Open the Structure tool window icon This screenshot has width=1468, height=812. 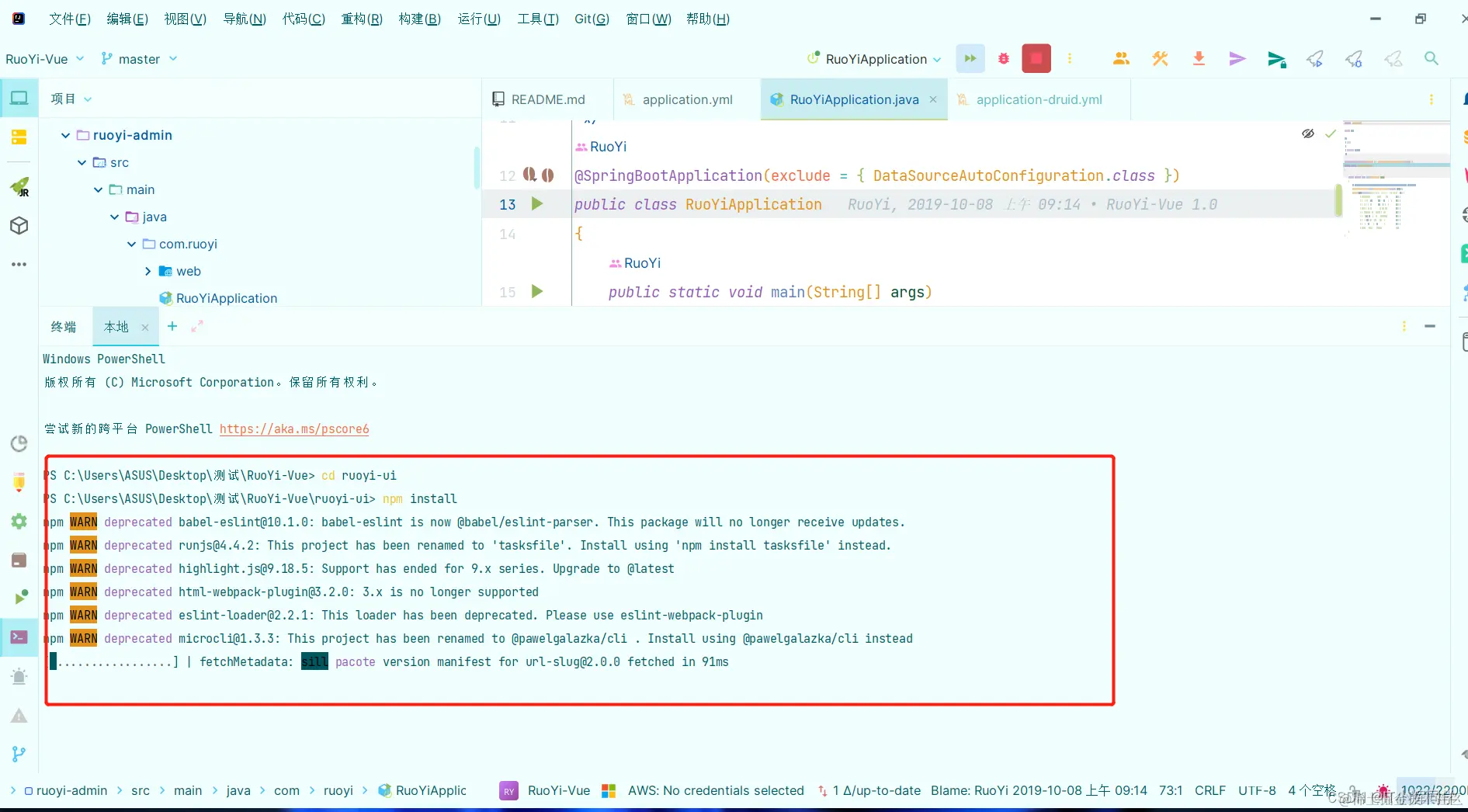tap(19, 137)
